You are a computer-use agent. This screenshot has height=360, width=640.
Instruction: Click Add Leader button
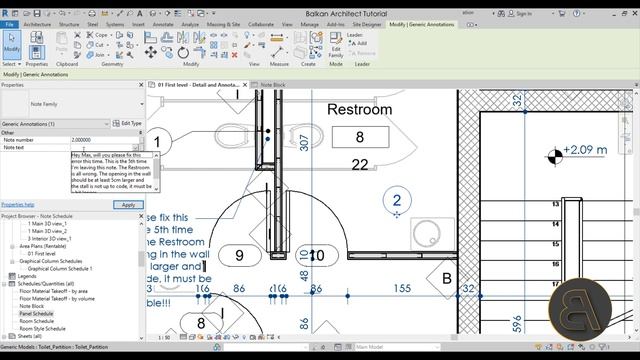(x=358, y=43)
